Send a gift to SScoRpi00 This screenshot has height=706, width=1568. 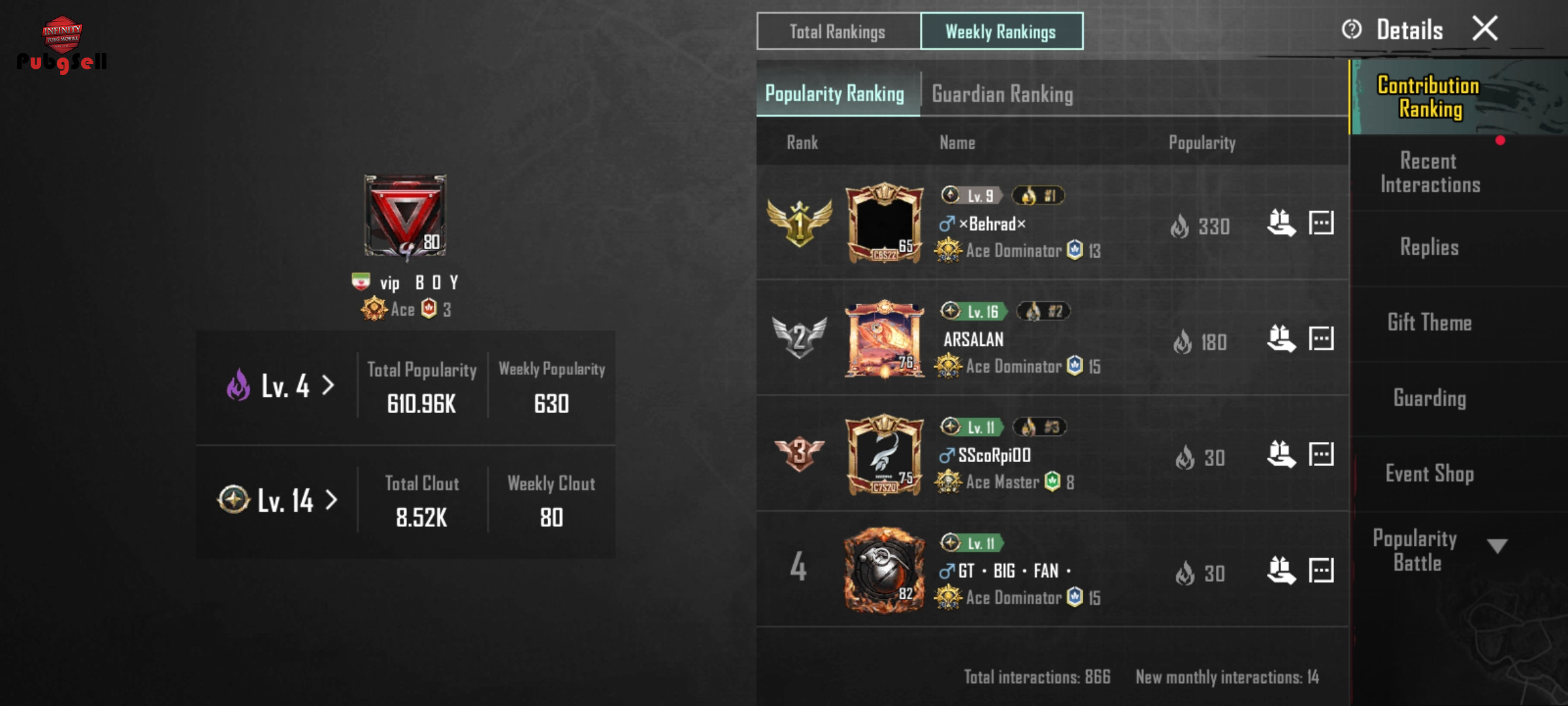[1281, 454]
